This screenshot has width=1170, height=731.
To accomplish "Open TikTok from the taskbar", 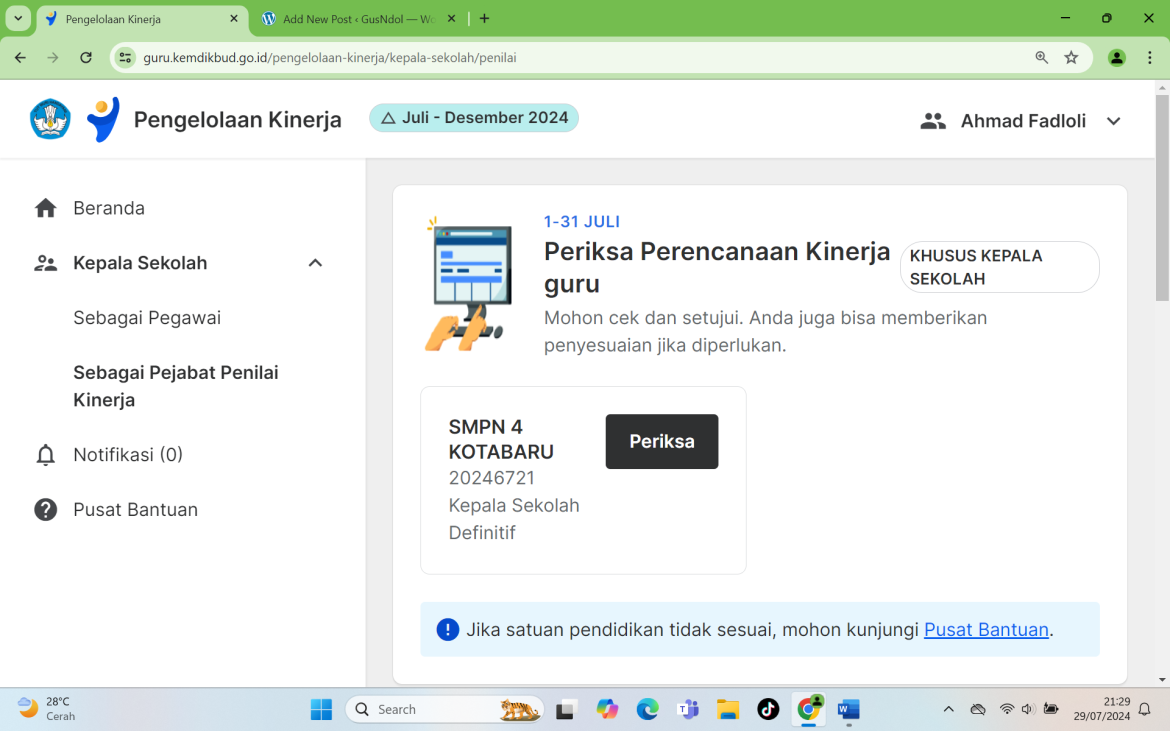I will [767, 709].
